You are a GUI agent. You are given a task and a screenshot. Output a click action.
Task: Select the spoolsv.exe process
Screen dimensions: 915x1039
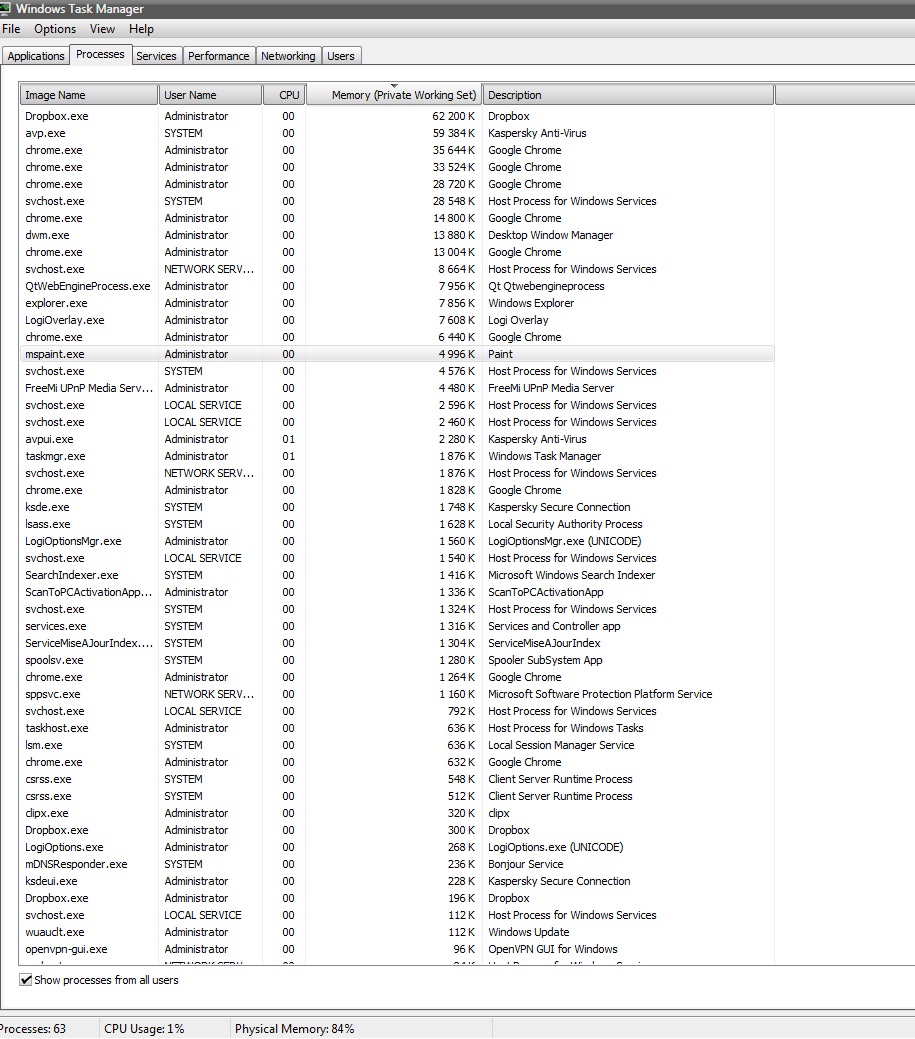[397, 661]
